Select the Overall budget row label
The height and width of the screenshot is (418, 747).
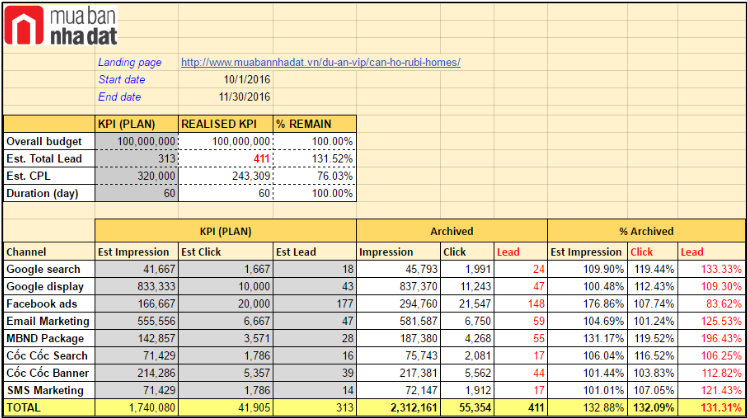(x=44, y=141)
